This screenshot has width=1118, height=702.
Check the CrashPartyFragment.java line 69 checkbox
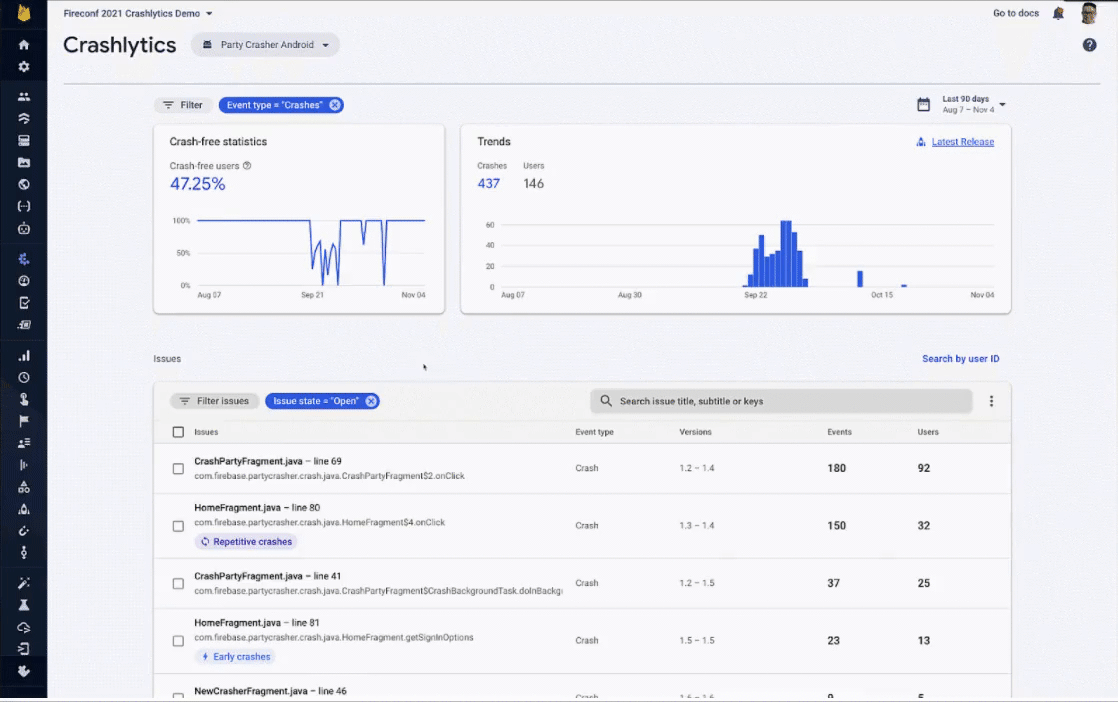(178, 469)
